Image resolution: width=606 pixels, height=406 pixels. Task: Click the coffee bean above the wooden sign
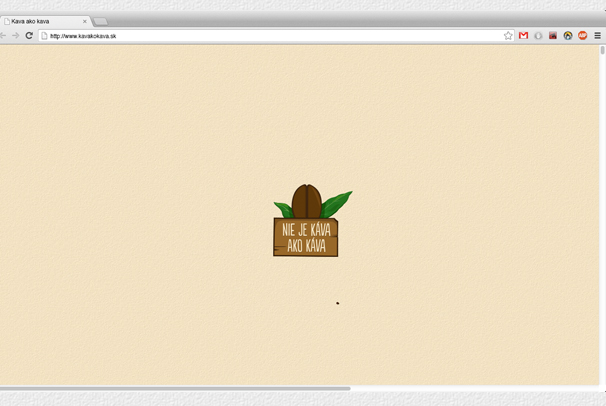click(x=306, y=201)
